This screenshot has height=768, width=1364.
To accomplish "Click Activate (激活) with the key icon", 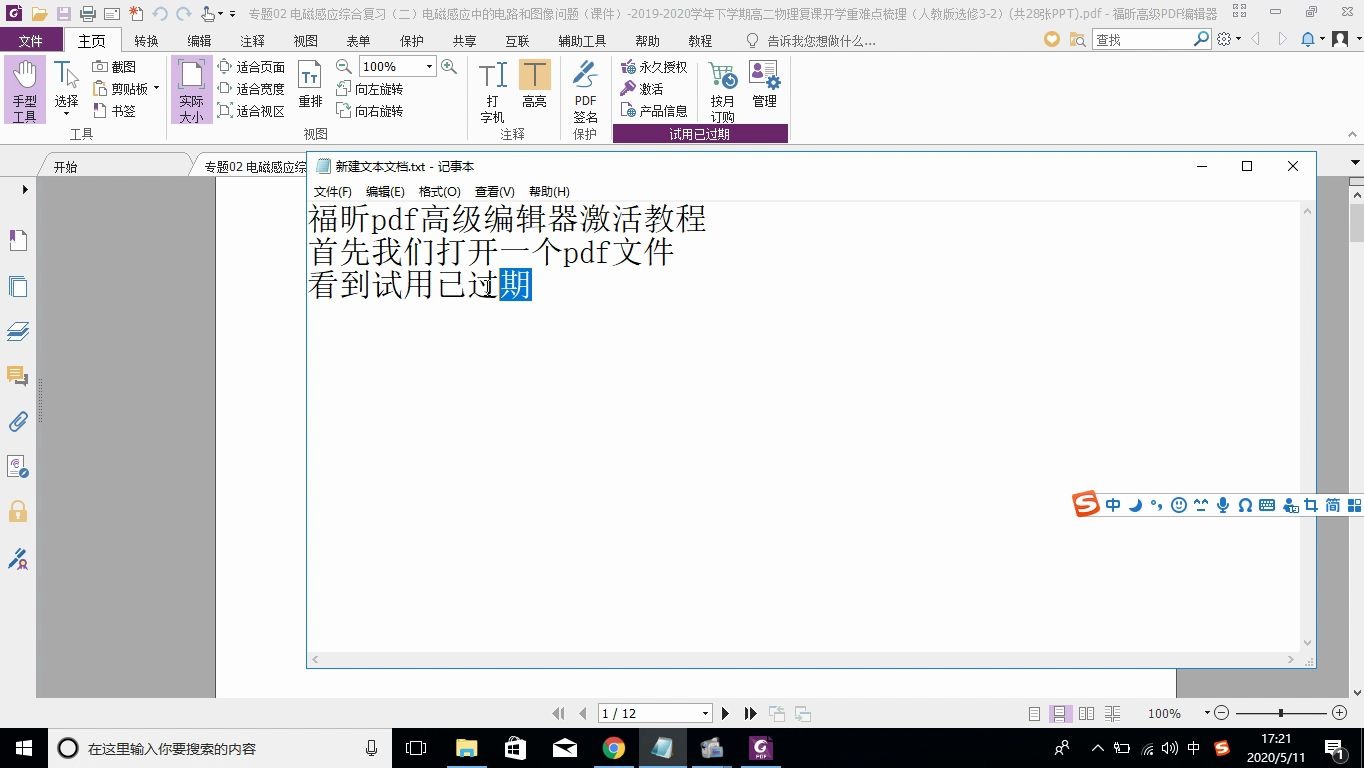I will coord(642,89).
